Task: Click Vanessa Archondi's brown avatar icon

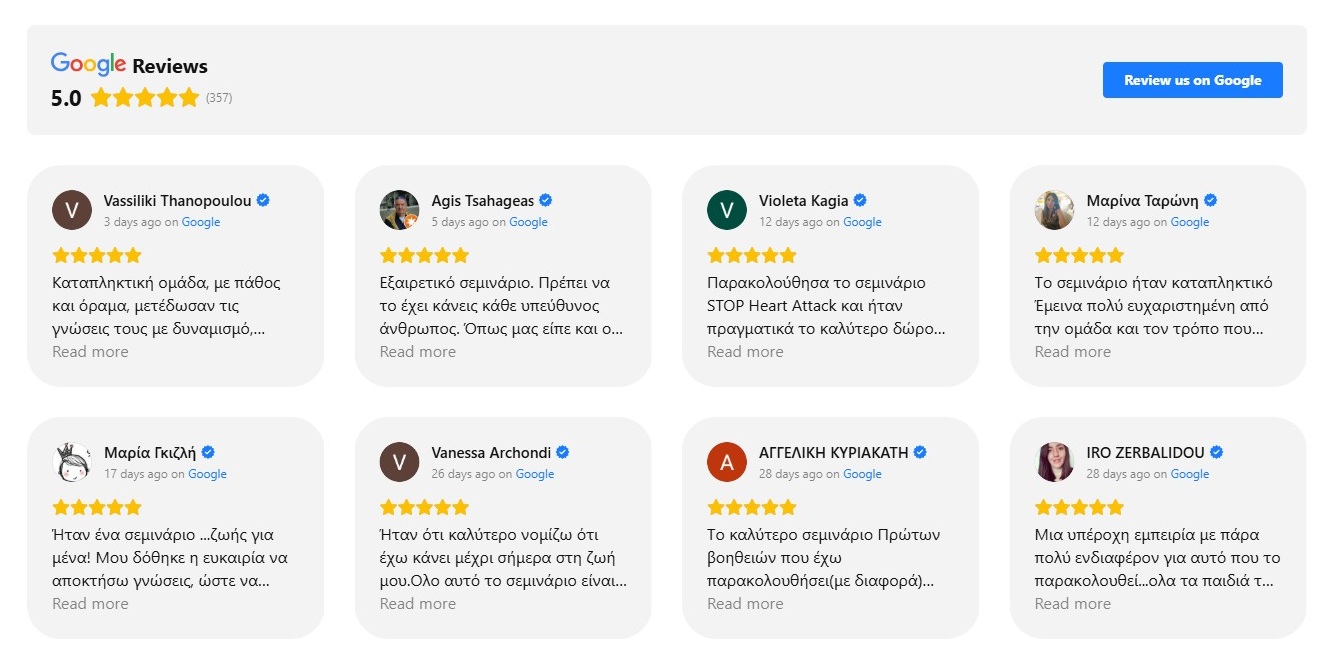Action: (x=399, y=462)
